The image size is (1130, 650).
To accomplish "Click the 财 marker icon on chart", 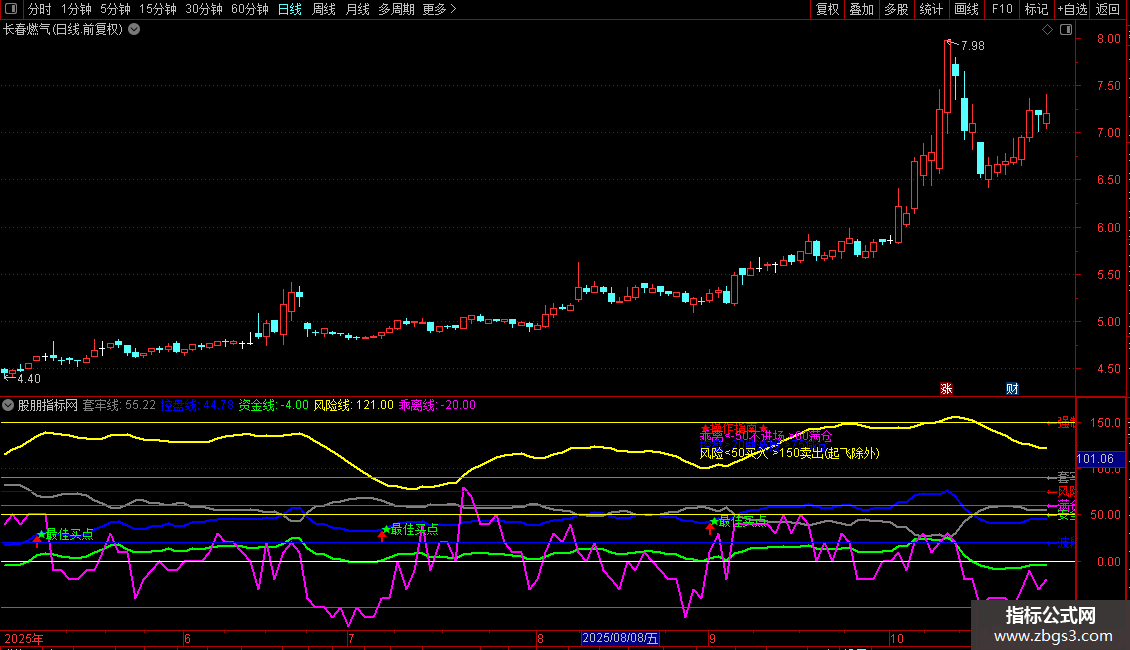I will [1012, 388].
